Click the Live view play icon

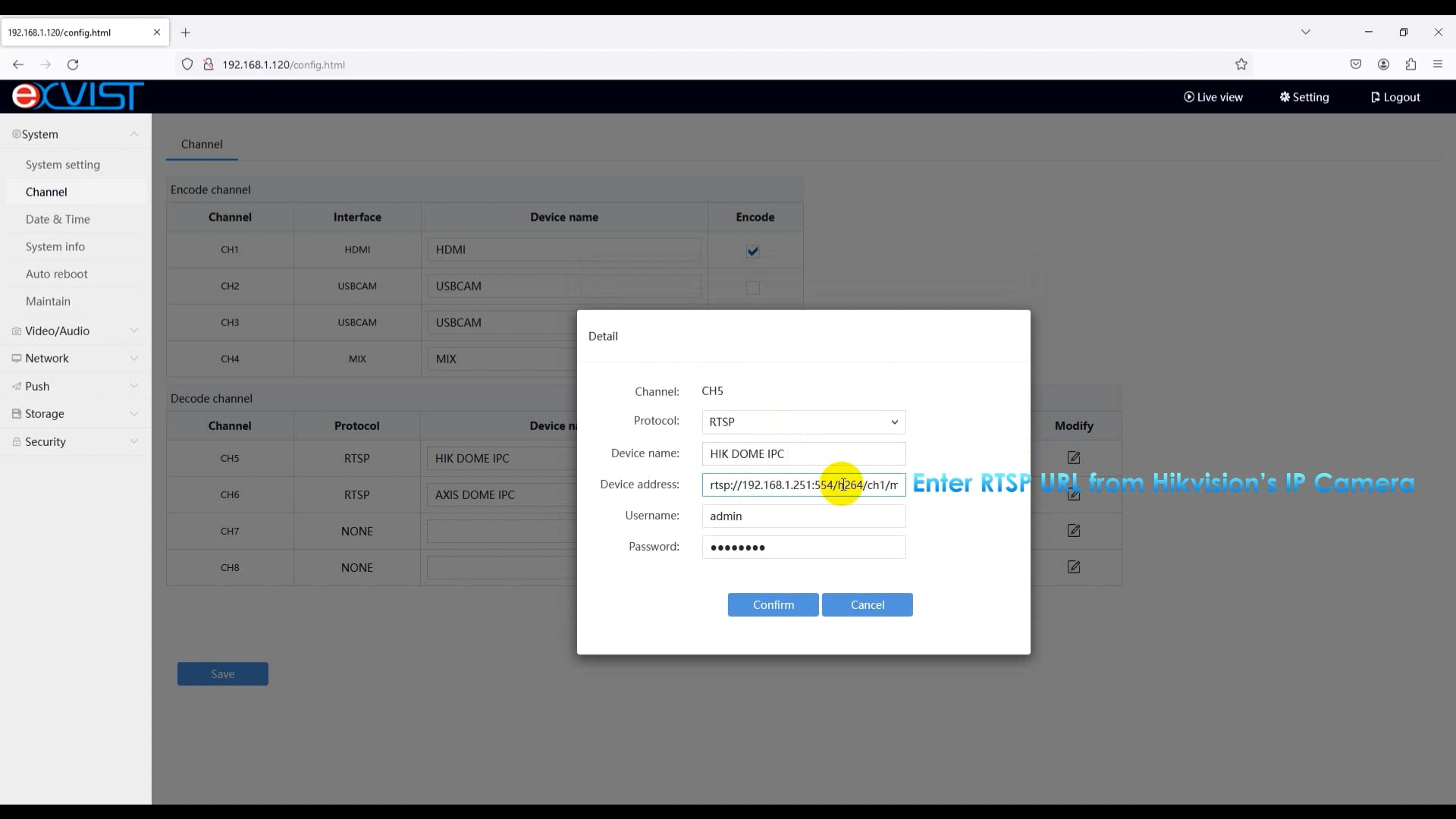coord(1190,96)
